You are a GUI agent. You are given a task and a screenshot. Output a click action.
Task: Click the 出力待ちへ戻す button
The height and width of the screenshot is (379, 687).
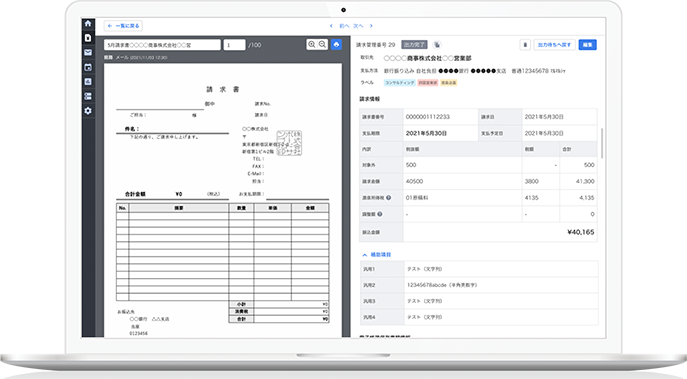coord(554,45)
